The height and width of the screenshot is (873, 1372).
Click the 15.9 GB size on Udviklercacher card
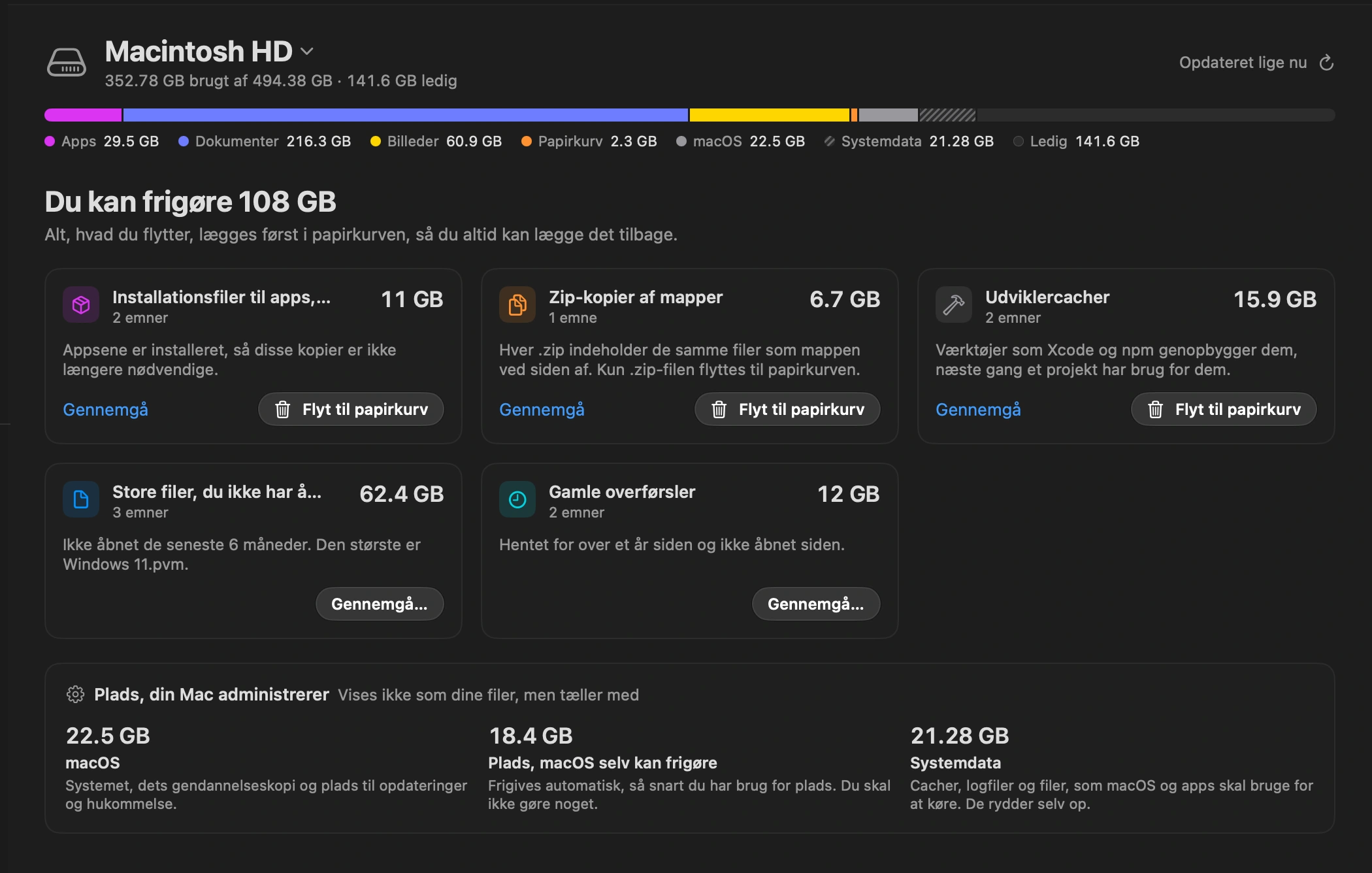point(1275,299)
